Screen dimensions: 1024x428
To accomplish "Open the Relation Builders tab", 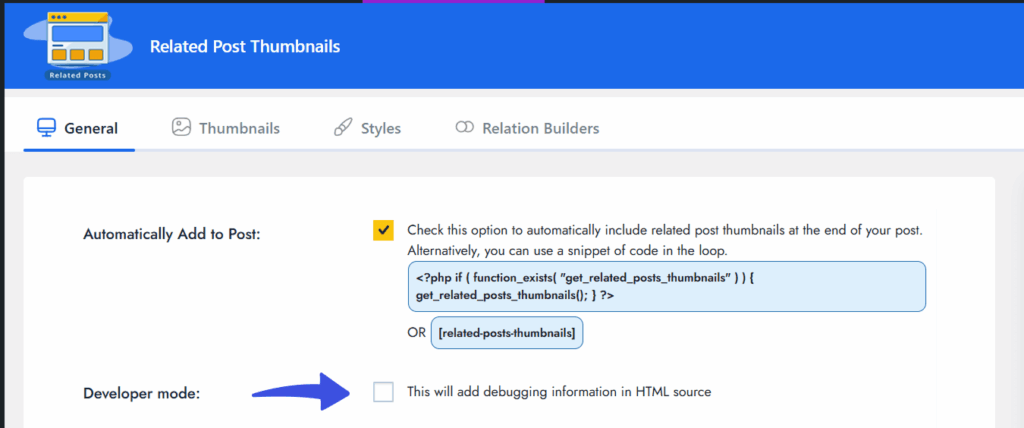I will (x=528, y=128).
